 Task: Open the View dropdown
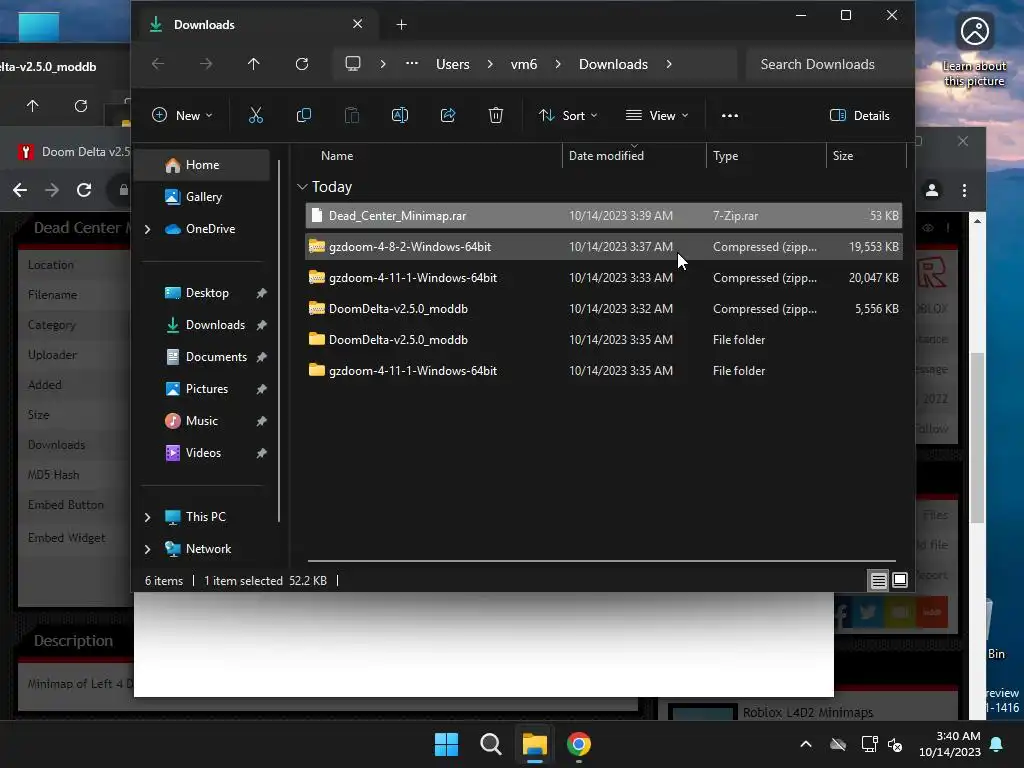[x=657, y=116]
